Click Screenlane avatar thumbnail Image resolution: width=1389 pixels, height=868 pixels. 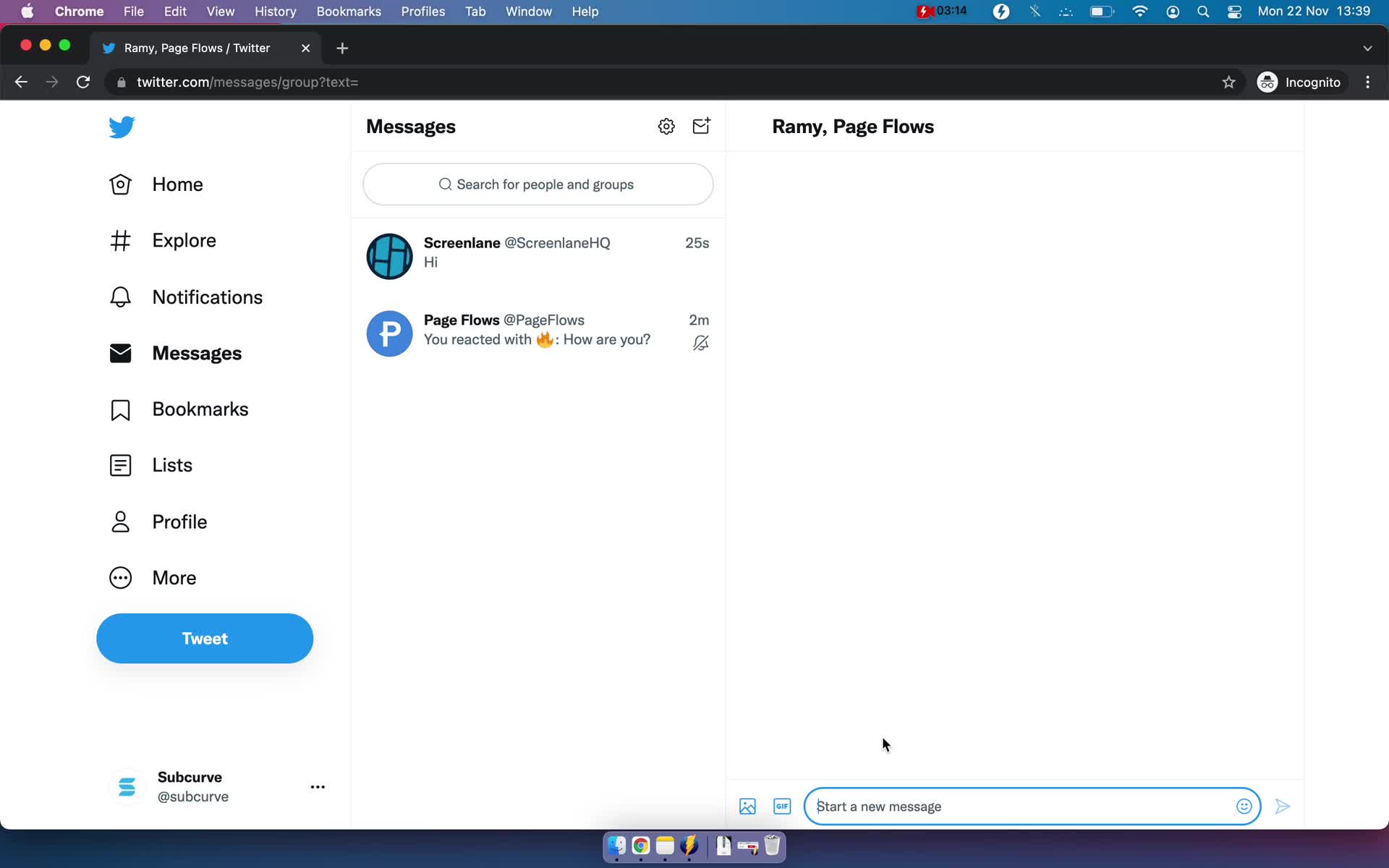coord(389,256)
